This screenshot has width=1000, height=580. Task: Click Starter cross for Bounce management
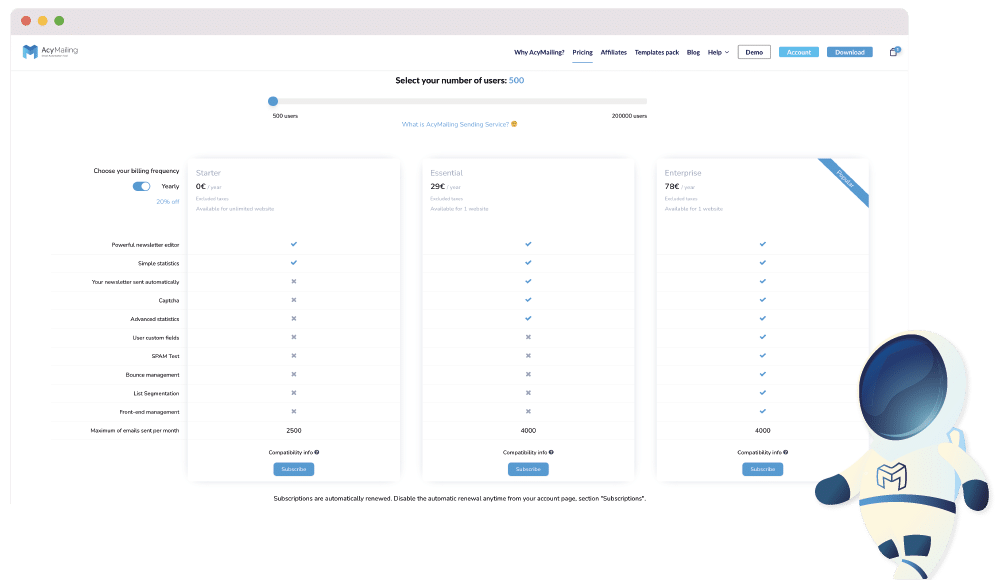tap(294, 375)
